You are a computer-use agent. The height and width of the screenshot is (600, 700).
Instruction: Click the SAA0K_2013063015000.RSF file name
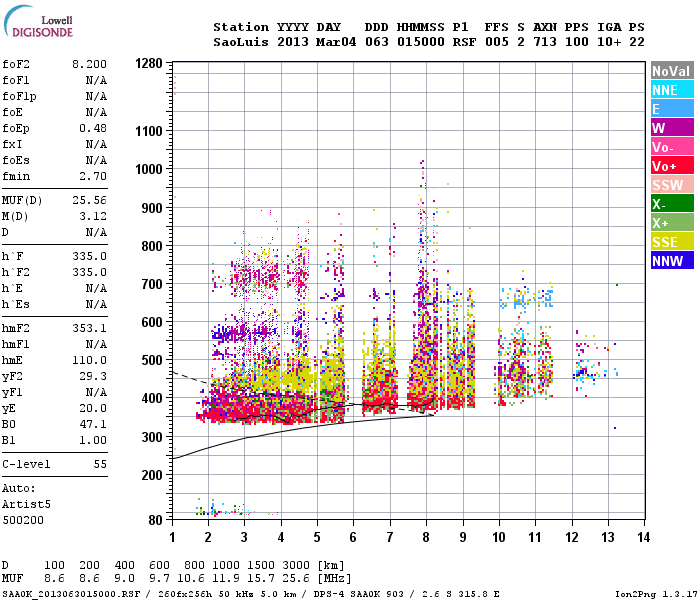[x=71, y=594]
